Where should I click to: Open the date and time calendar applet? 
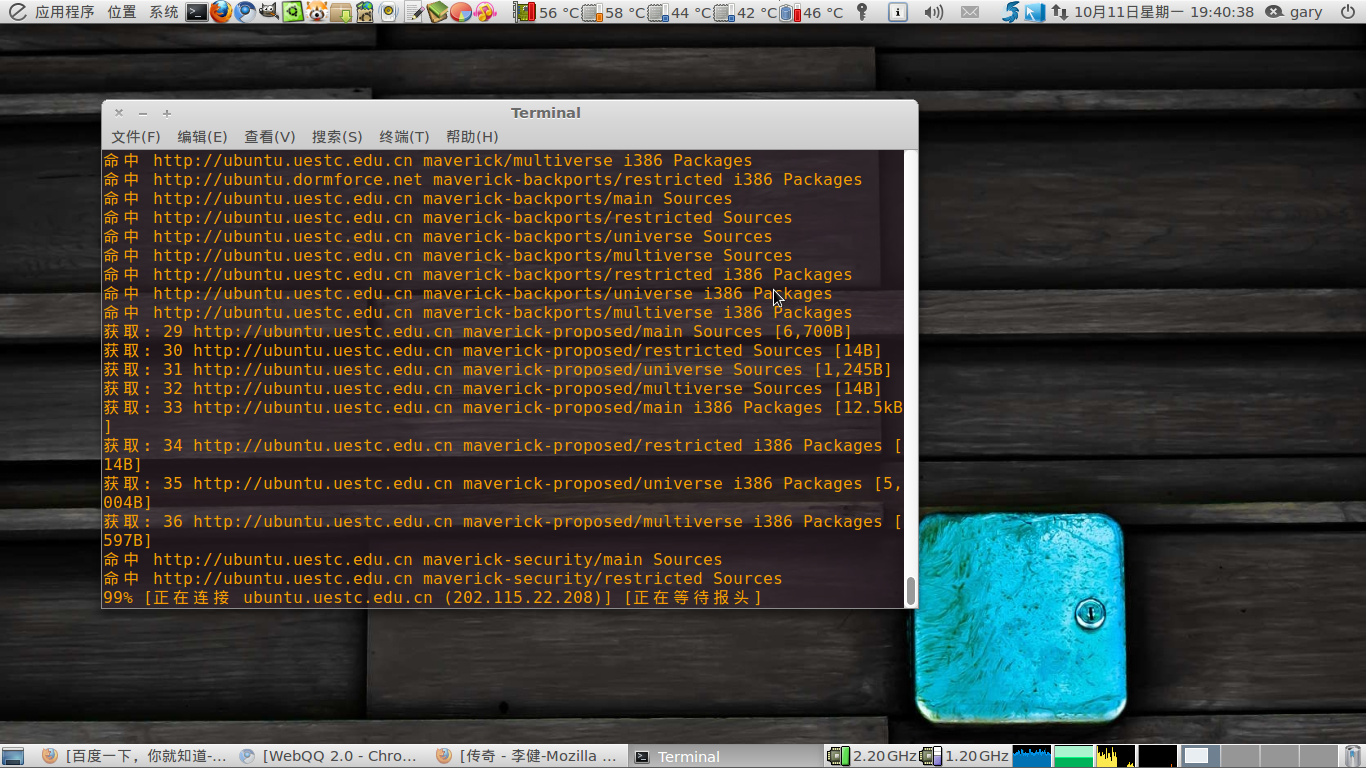[1164, 12]
